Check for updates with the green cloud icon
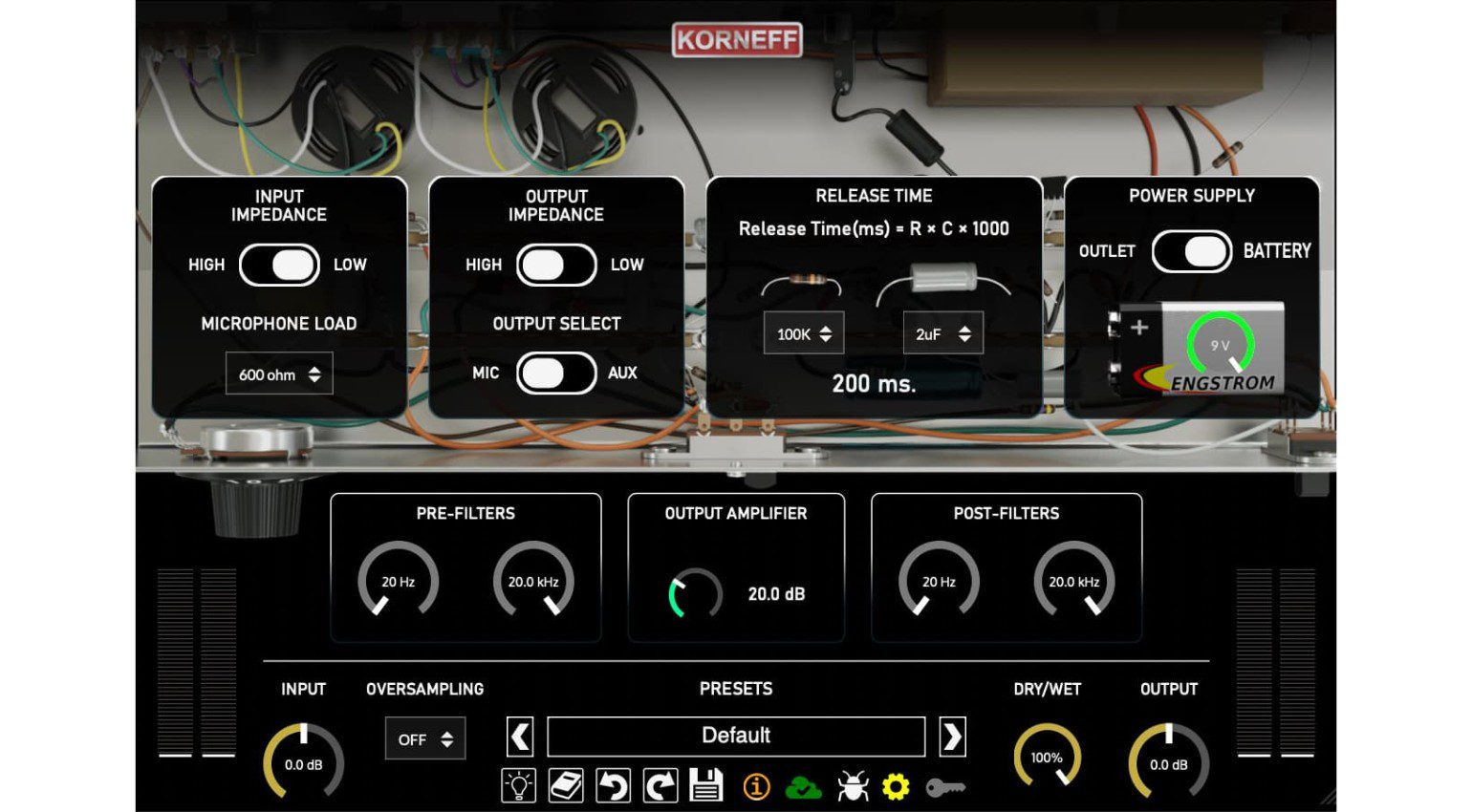This screenshot has width=1472, height=812. 803,786
